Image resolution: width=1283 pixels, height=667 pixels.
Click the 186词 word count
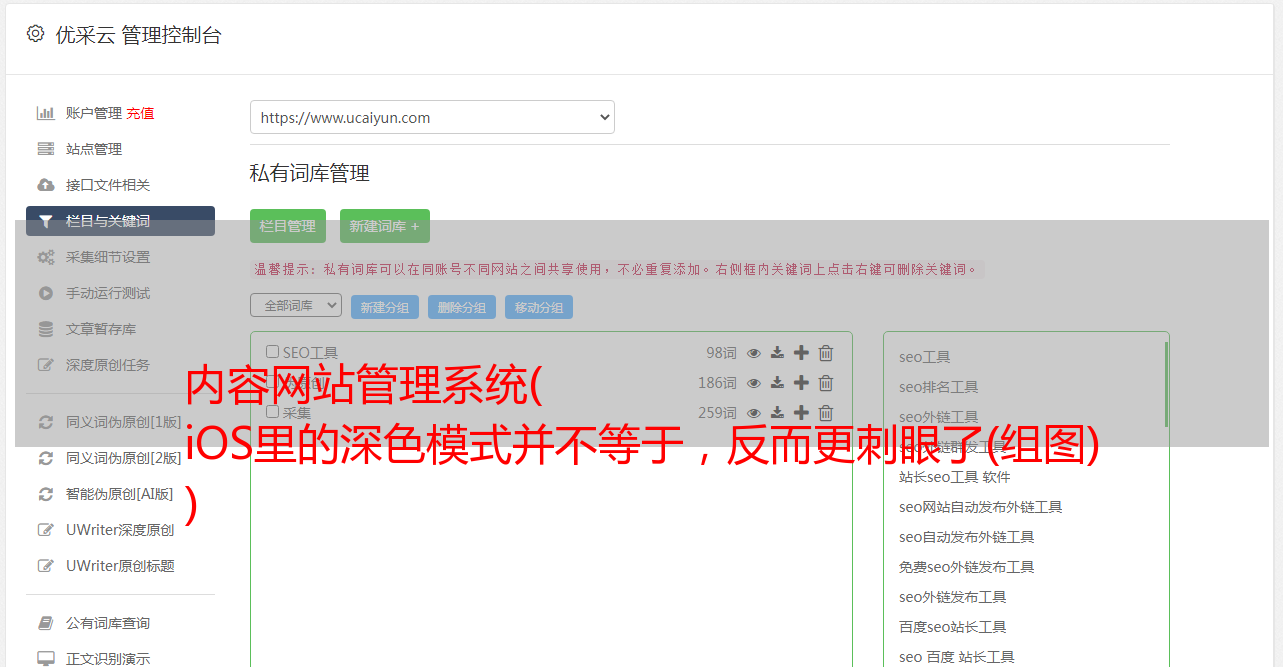[x=717, y=383]
